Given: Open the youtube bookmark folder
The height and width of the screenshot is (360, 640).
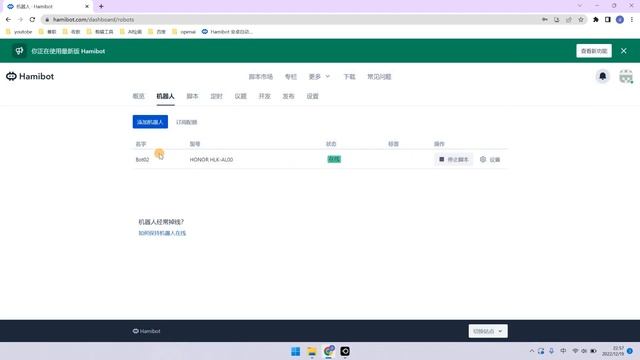Looking at the screenshot, I should pos(19,31).
